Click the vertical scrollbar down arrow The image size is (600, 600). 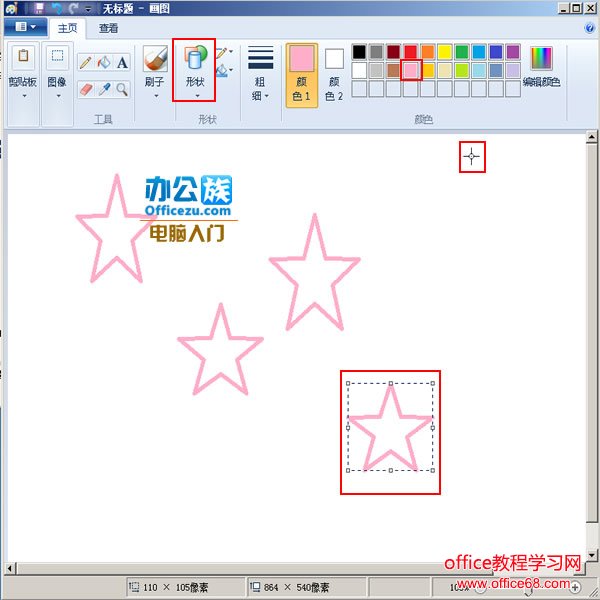[x=592, y=554]
